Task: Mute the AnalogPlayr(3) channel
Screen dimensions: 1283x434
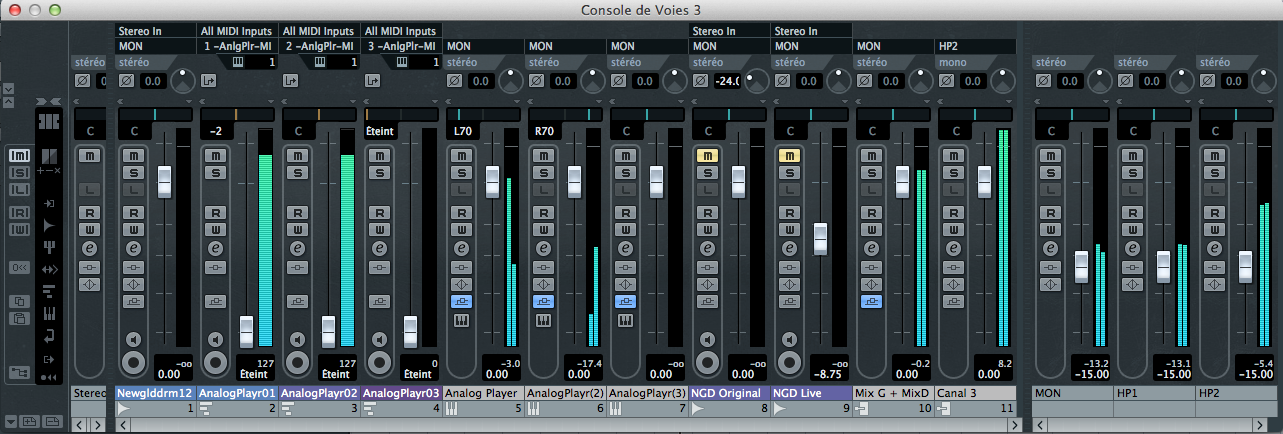Action: pyautogui.click(x=624, y=155)
